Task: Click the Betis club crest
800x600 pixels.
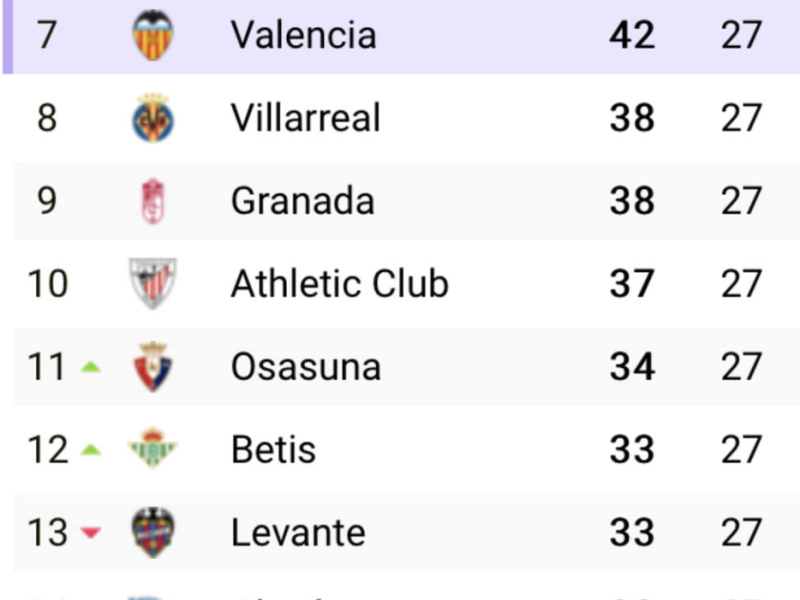Action: point(153,449)
